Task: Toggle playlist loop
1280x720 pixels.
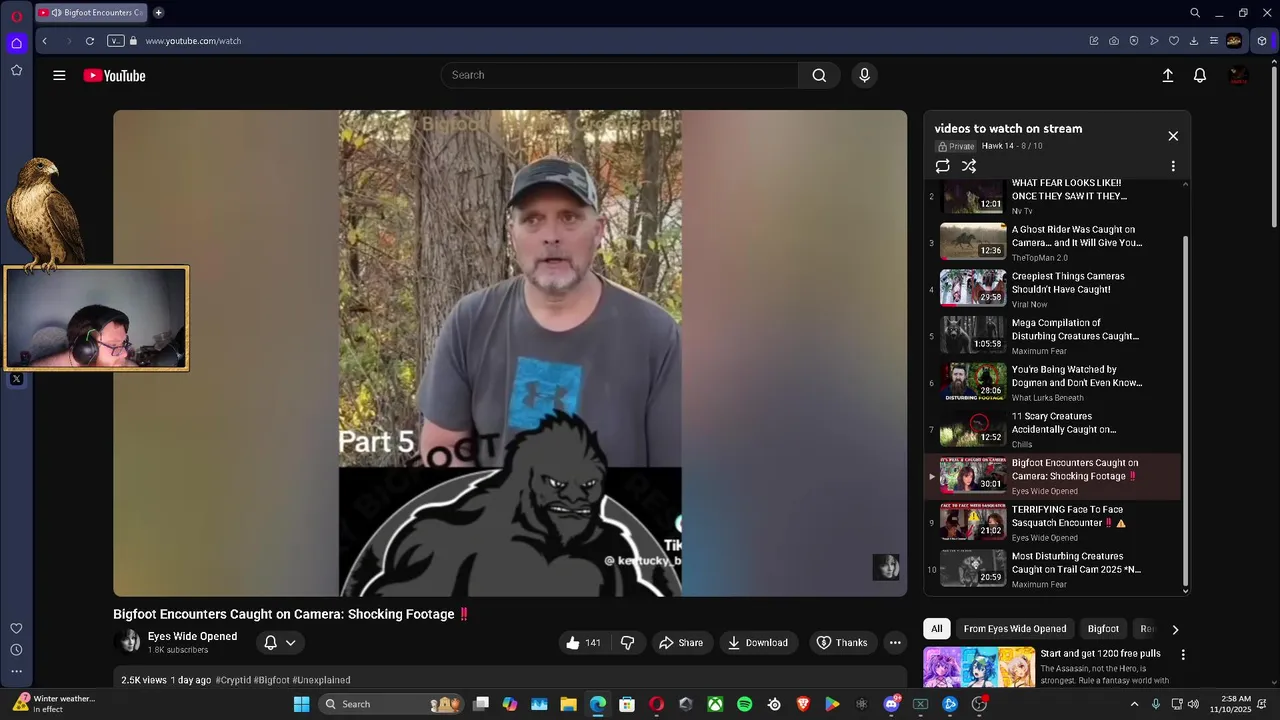Action: (x=942, y=166)
